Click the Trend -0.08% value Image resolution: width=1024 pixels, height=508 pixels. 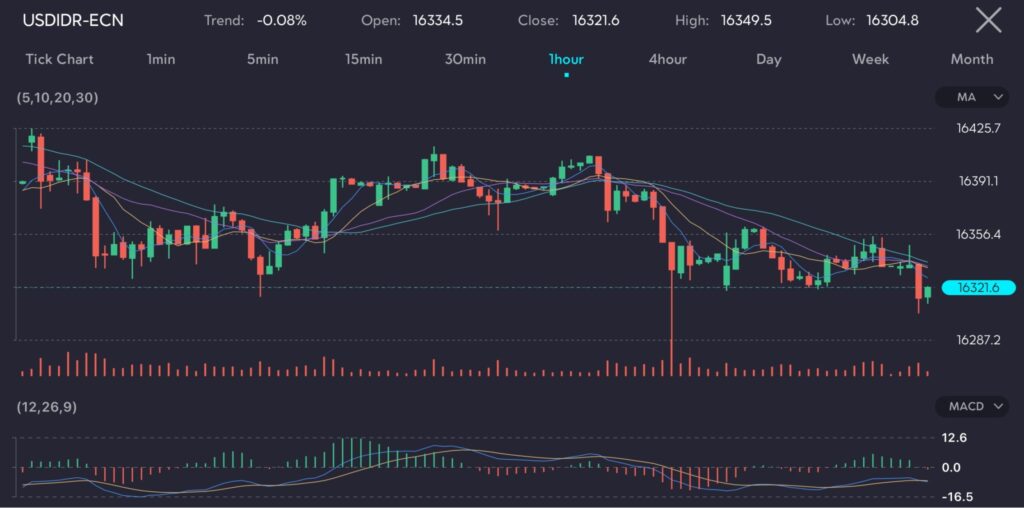pyautogui.click(x=281, y=20)
